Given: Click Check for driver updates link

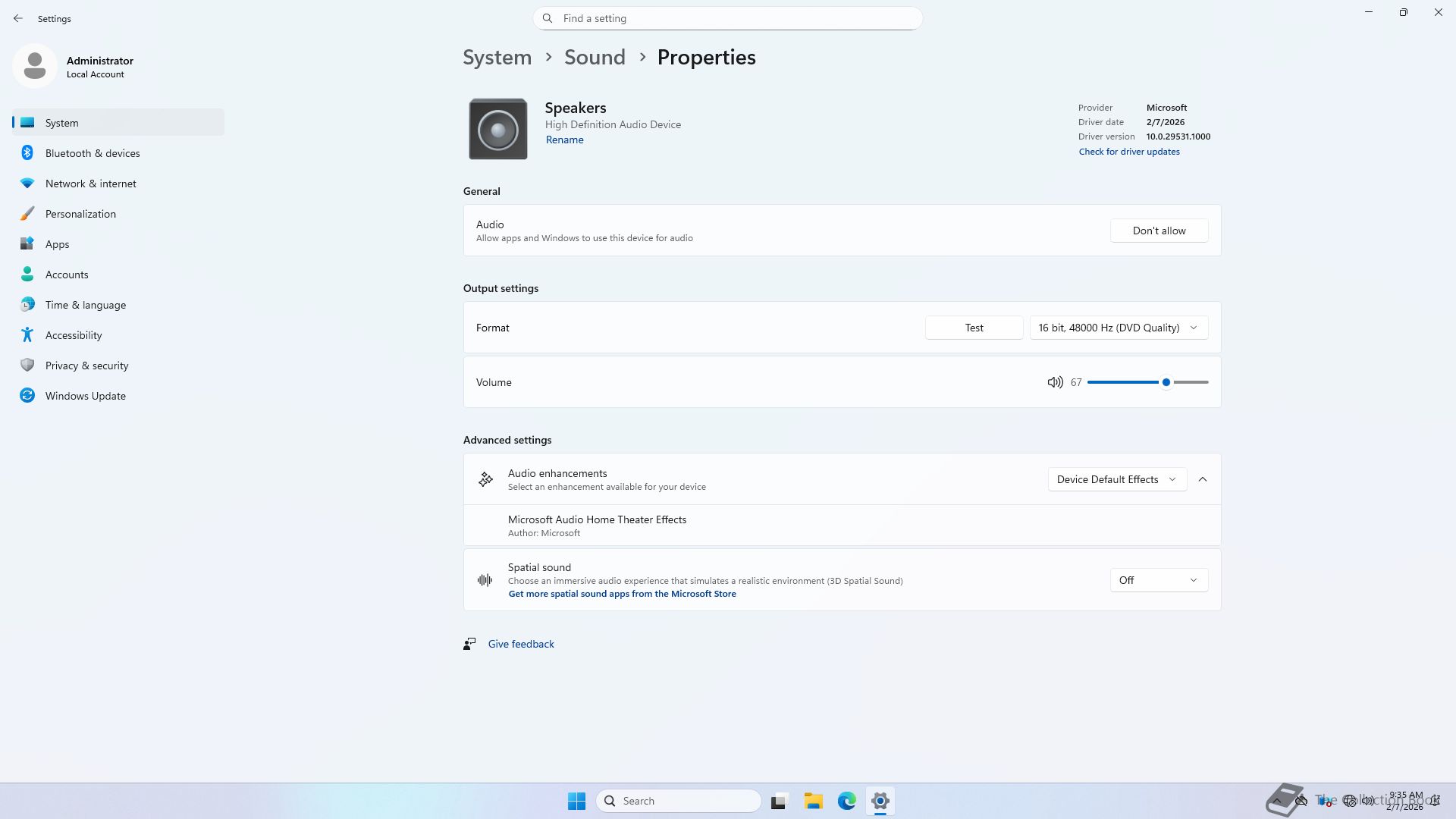Looking at the screenshot, I should tap(1128, 152).
